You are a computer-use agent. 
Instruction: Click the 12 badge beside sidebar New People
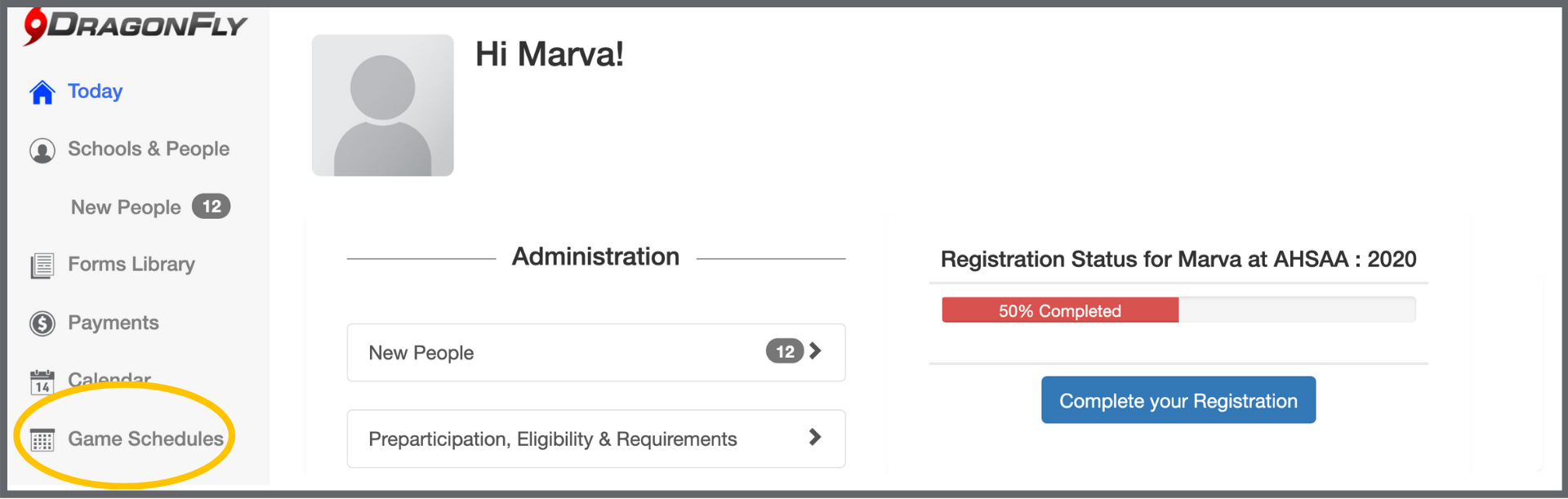tap(212, 207)
